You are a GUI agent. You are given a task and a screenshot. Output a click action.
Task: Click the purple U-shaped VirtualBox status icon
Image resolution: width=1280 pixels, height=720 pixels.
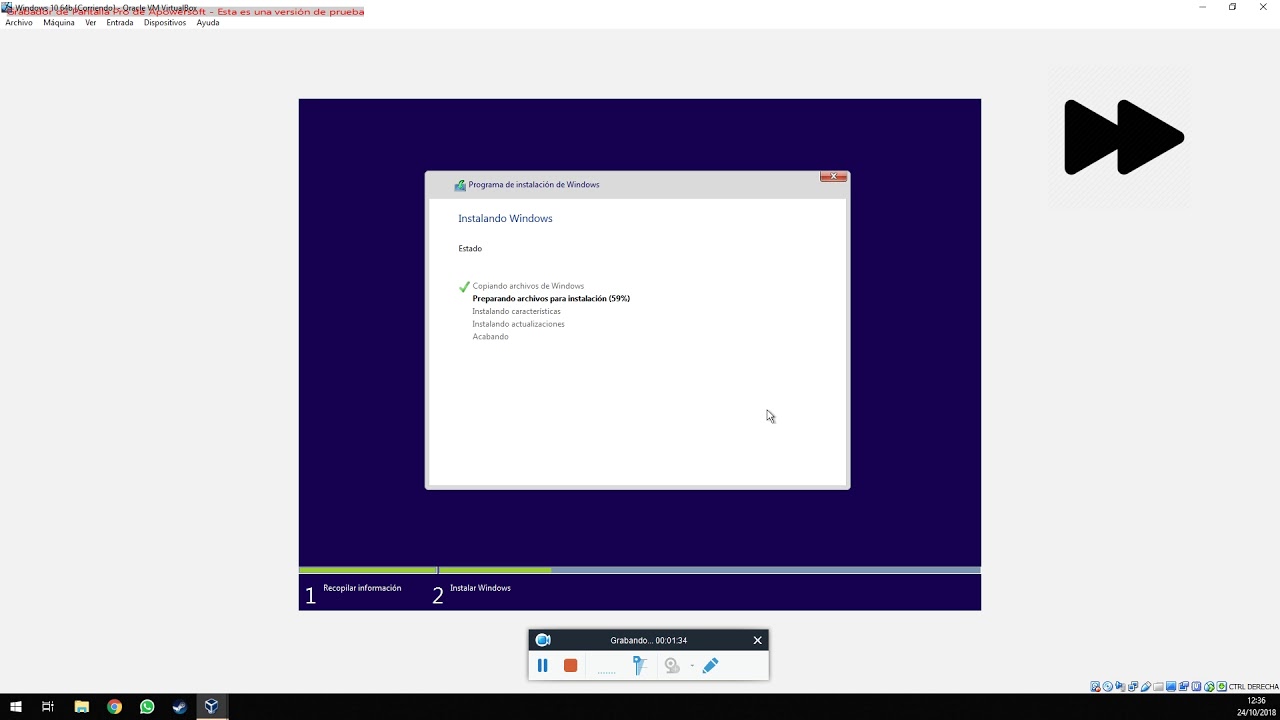[1196, 686]
